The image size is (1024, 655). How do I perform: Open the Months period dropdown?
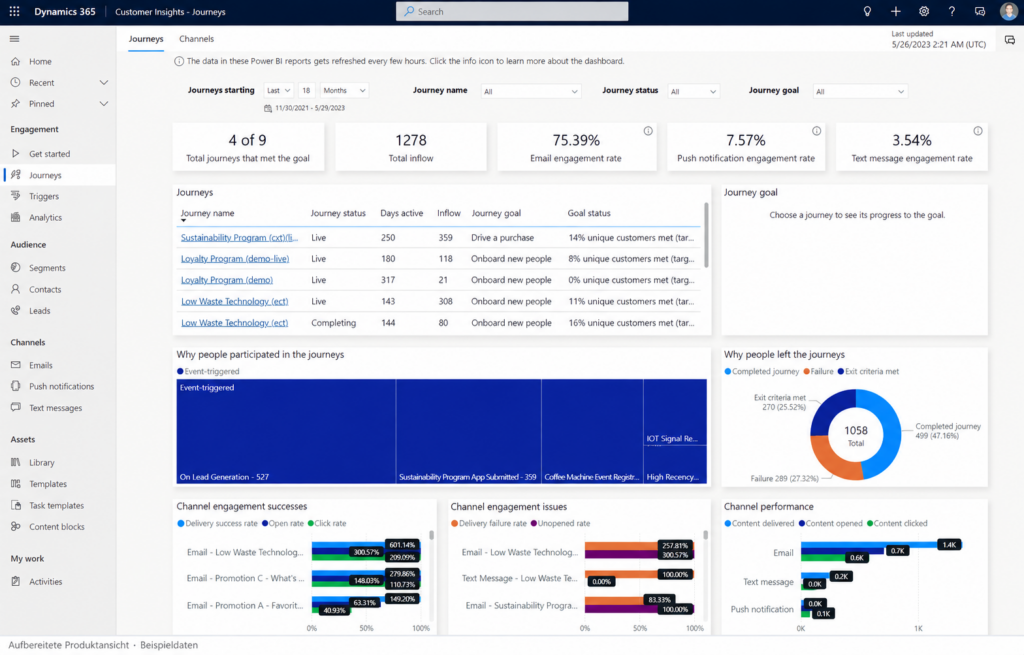344,91
